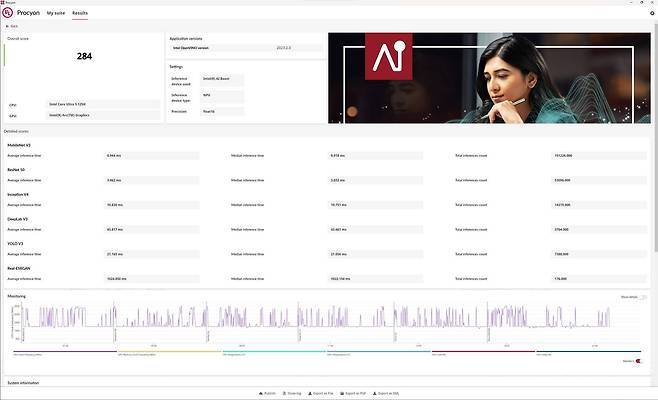
Task: Collapse the Detailed scores section header
Action: coord(16,131)
